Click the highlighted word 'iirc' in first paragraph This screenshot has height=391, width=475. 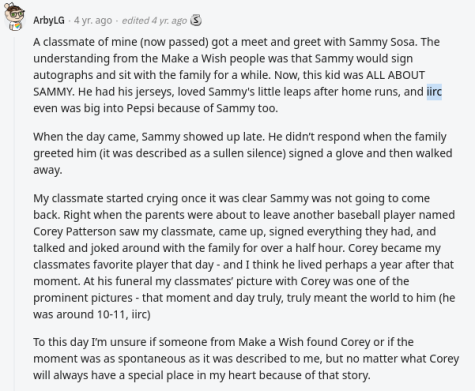pyautogui.click(x=434, y=92)
